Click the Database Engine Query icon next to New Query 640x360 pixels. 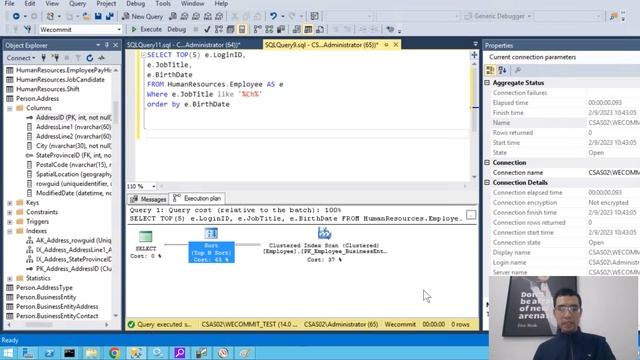coord(173,16)
